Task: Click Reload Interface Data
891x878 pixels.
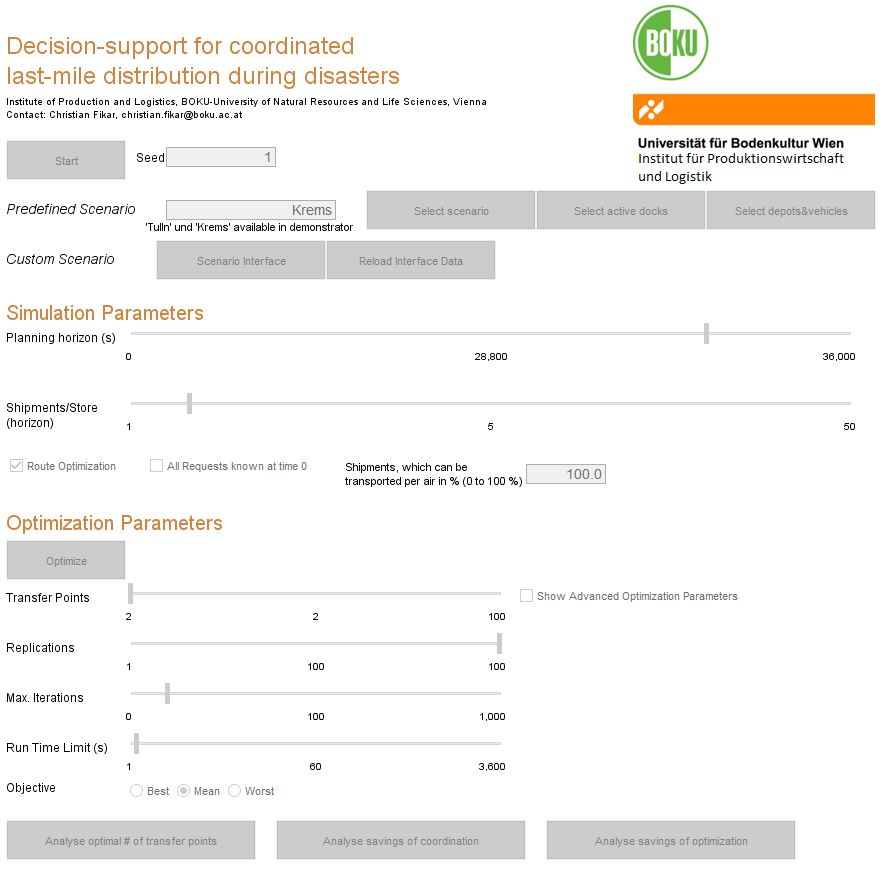Action: pyautogui.click(x=411, y=260)
